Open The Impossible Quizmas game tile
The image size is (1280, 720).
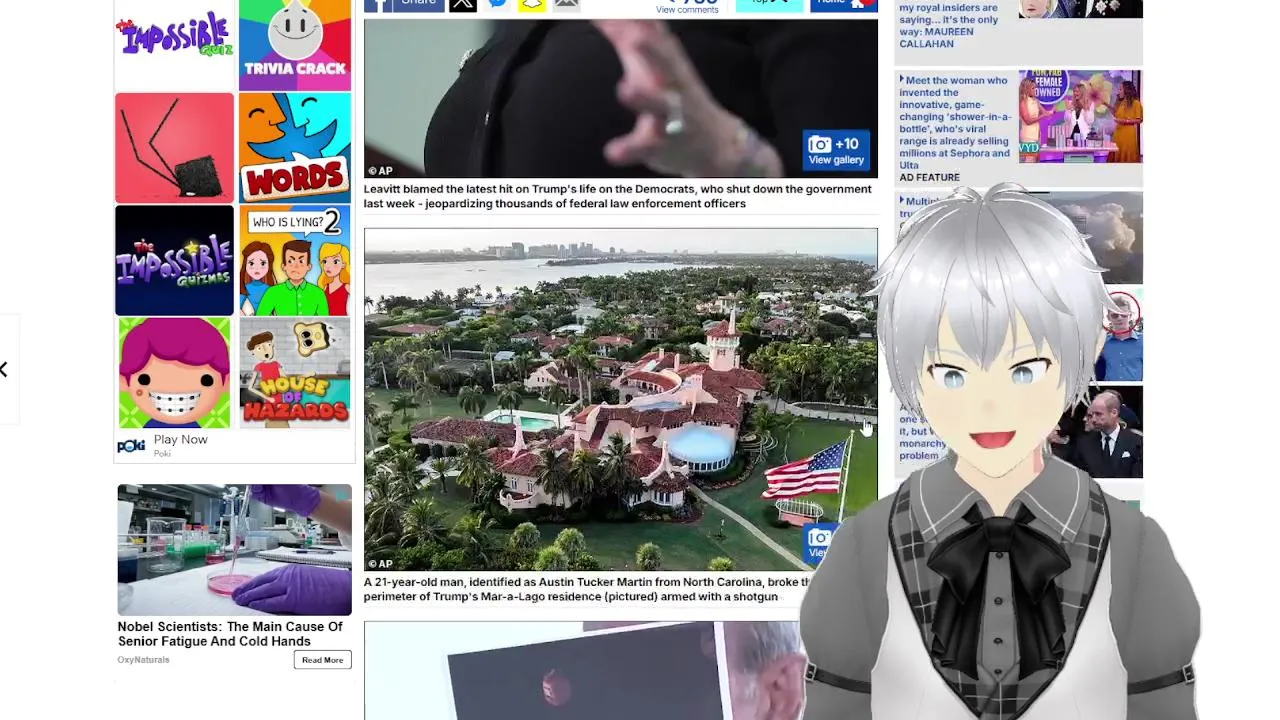point(174,260)
